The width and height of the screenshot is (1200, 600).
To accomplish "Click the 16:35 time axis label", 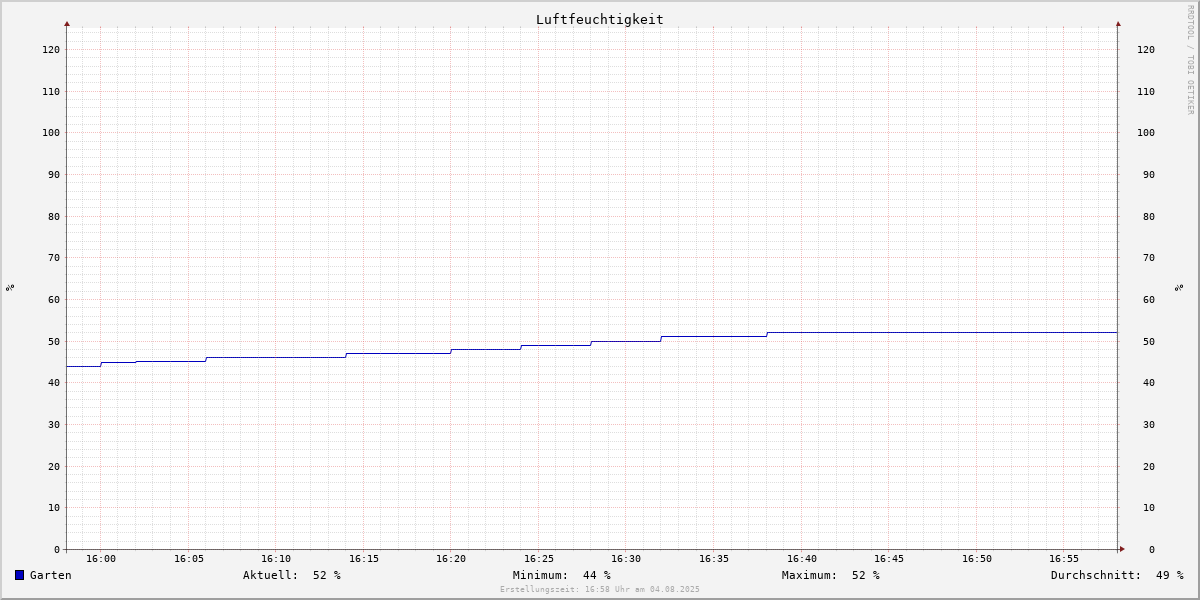I will click(714, 559).
